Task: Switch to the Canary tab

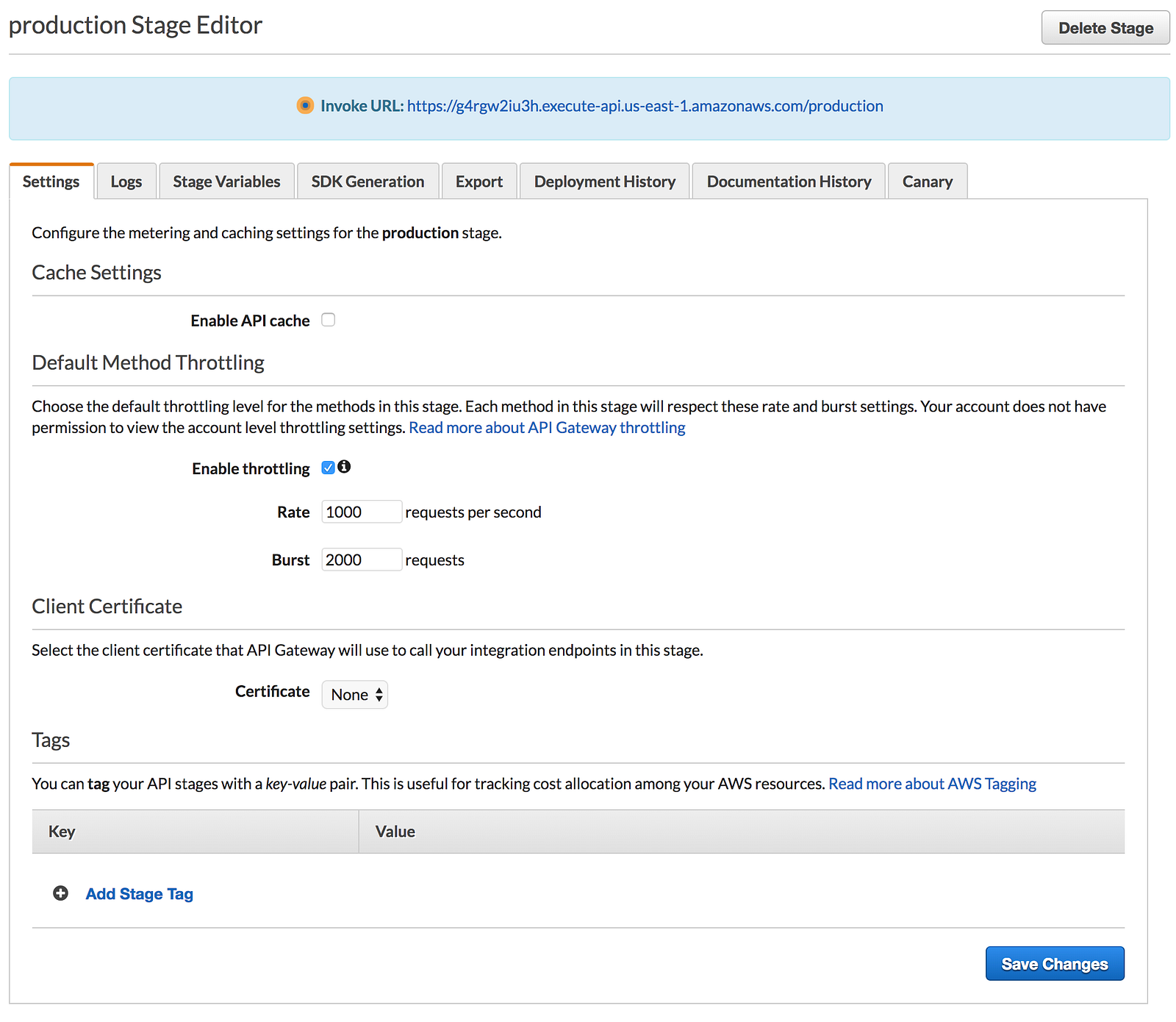Action: [x=927, y=182]
